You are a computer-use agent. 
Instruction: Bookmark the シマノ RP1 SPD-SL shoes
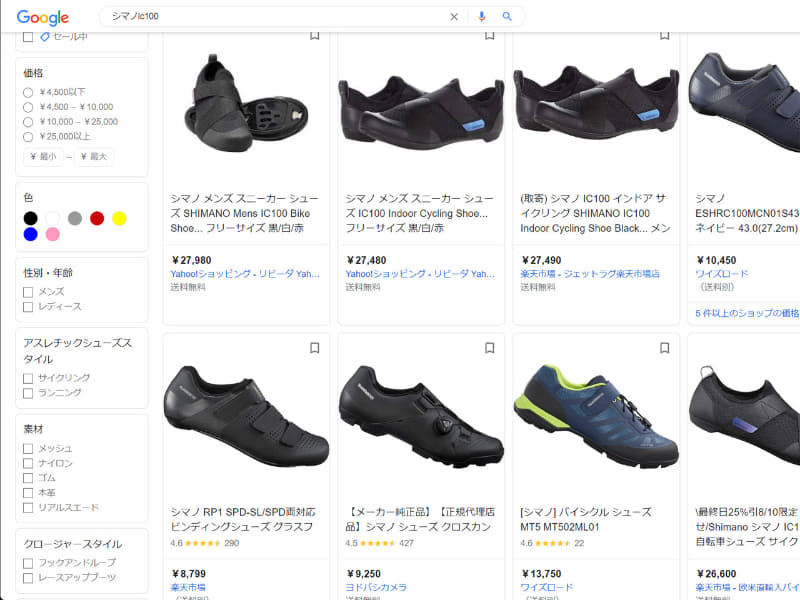(314, 346)
